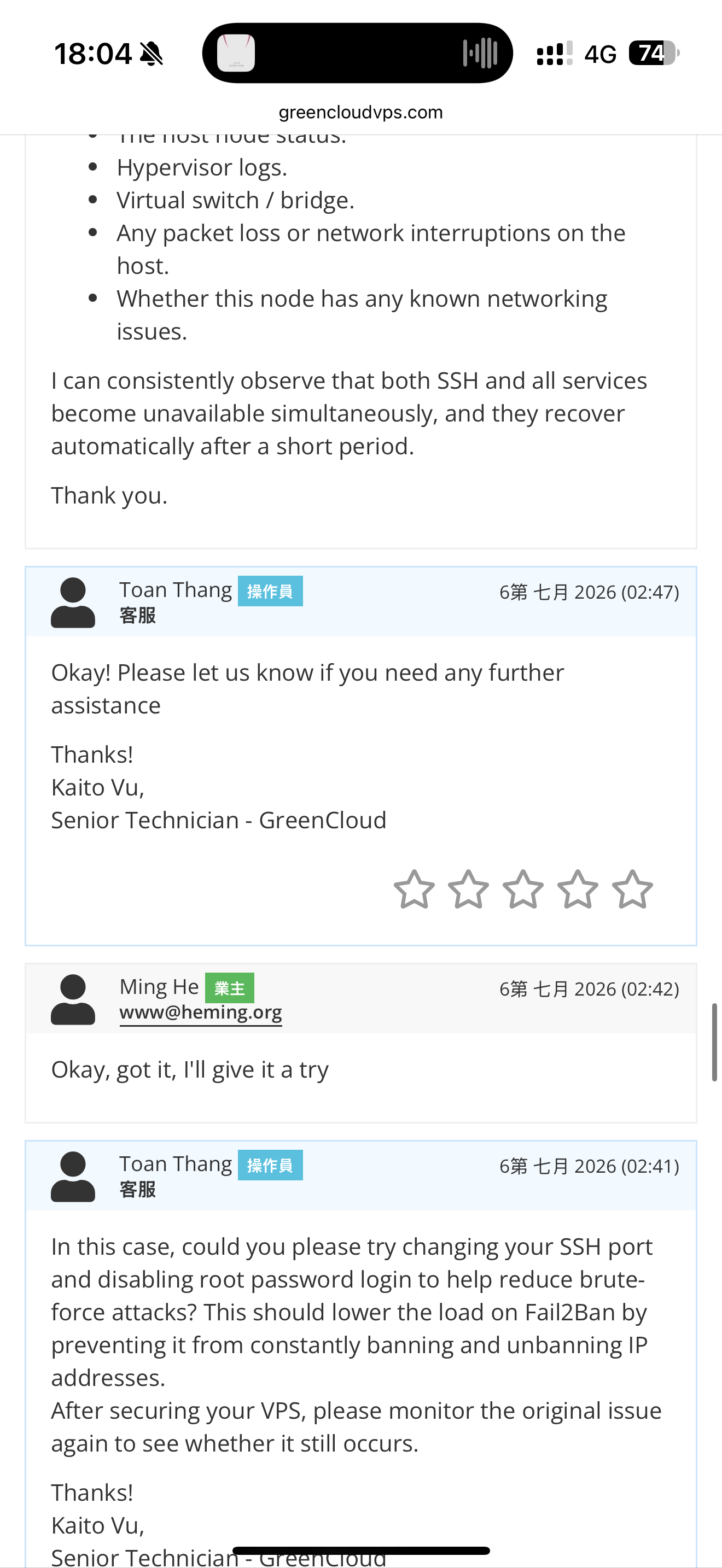Rate the reply with one star

pyautogui.click(x=414, y=890)
